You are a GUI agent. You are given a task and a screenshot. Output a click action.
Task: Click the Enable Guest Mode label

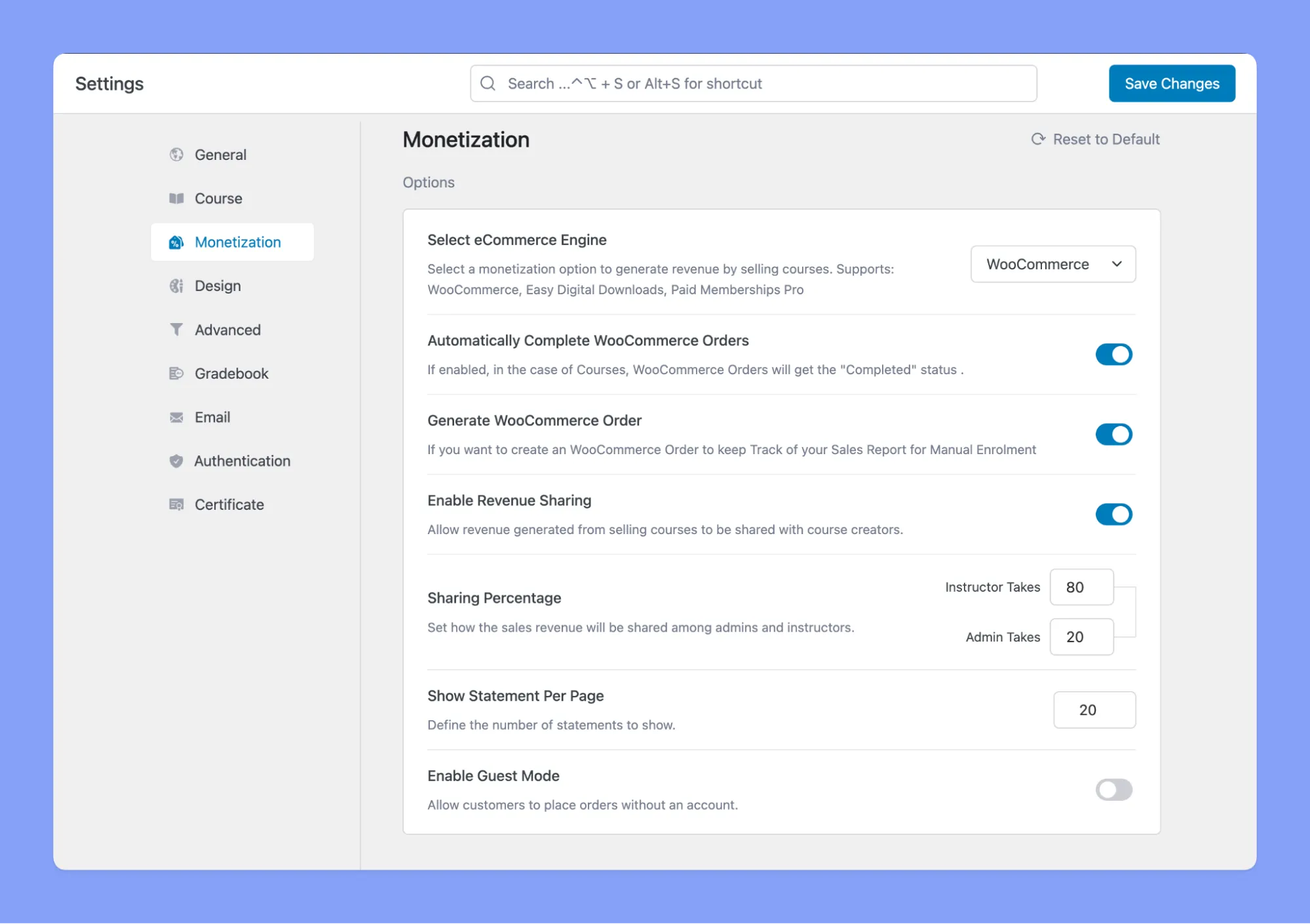pyautogui.click(x=493, y=776)
